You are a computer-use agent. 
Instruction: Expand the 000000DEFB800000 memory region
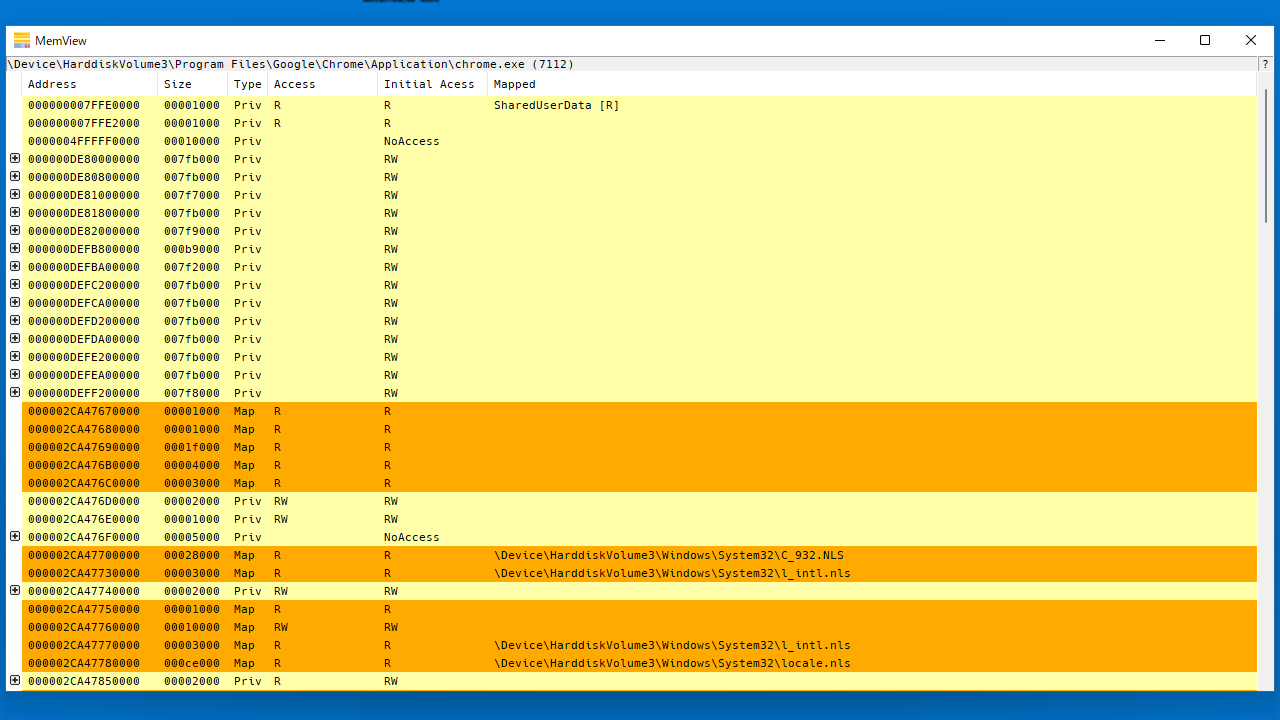click(15, 249)
